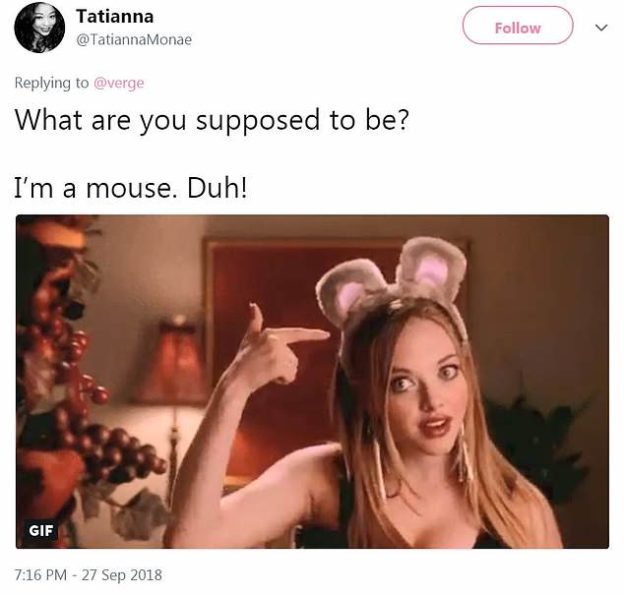This screenshot has width=624, height=595.
Task: Expand the tweet options chevron beside Follow
Action: click(x=601, y=27)
